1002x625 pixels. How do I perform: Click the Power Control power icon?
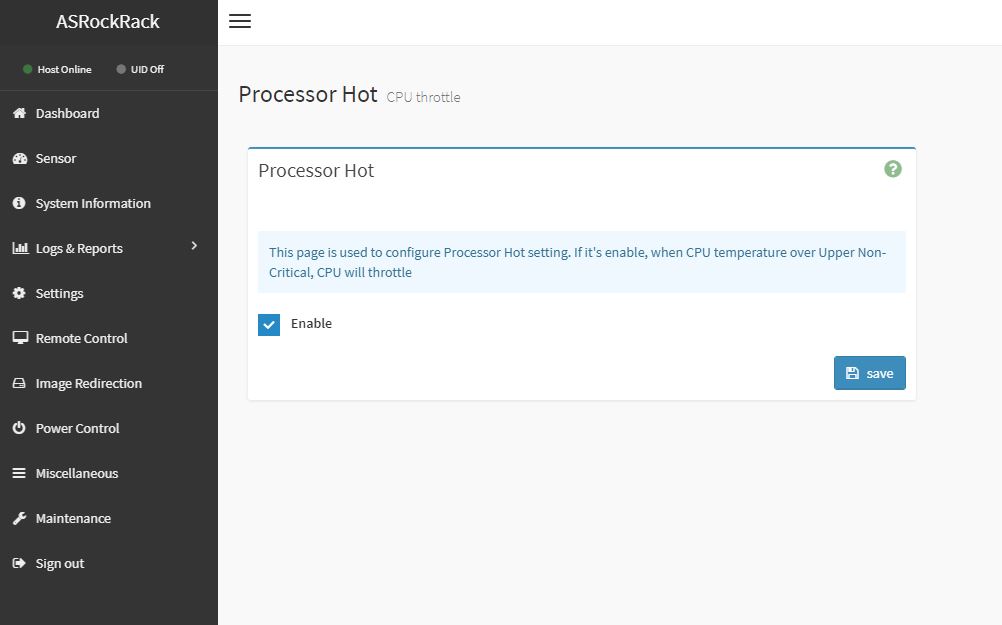point(19,428)
